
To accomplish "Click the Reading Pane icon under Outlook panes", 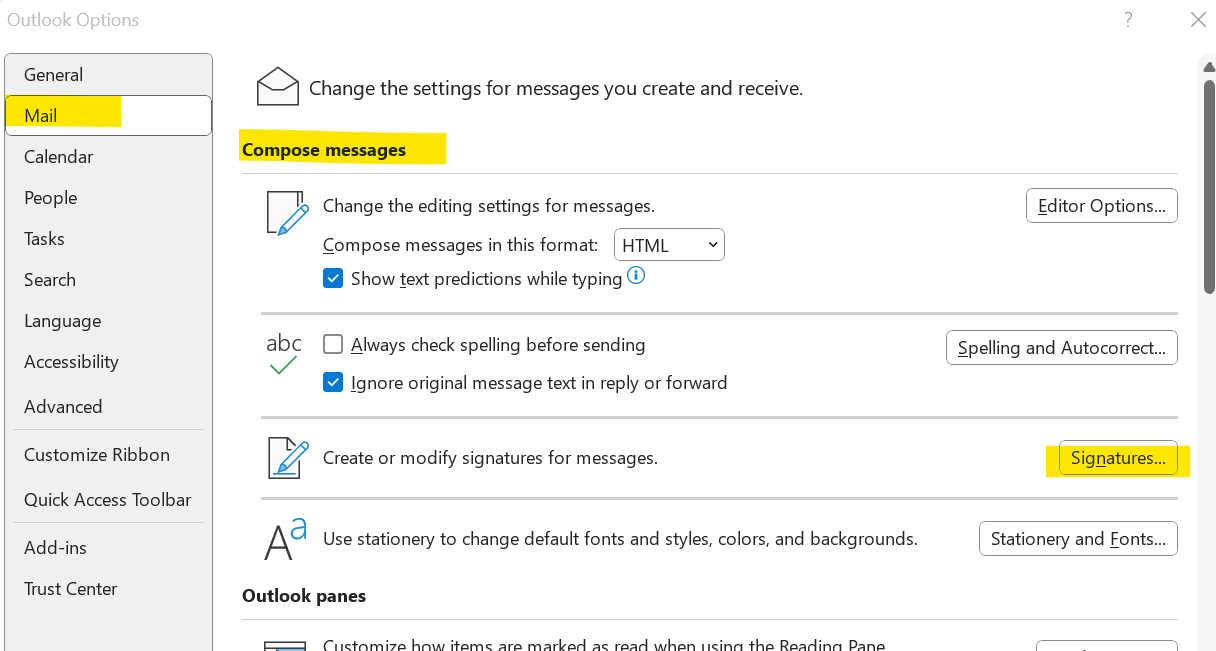I will [287, 645].
